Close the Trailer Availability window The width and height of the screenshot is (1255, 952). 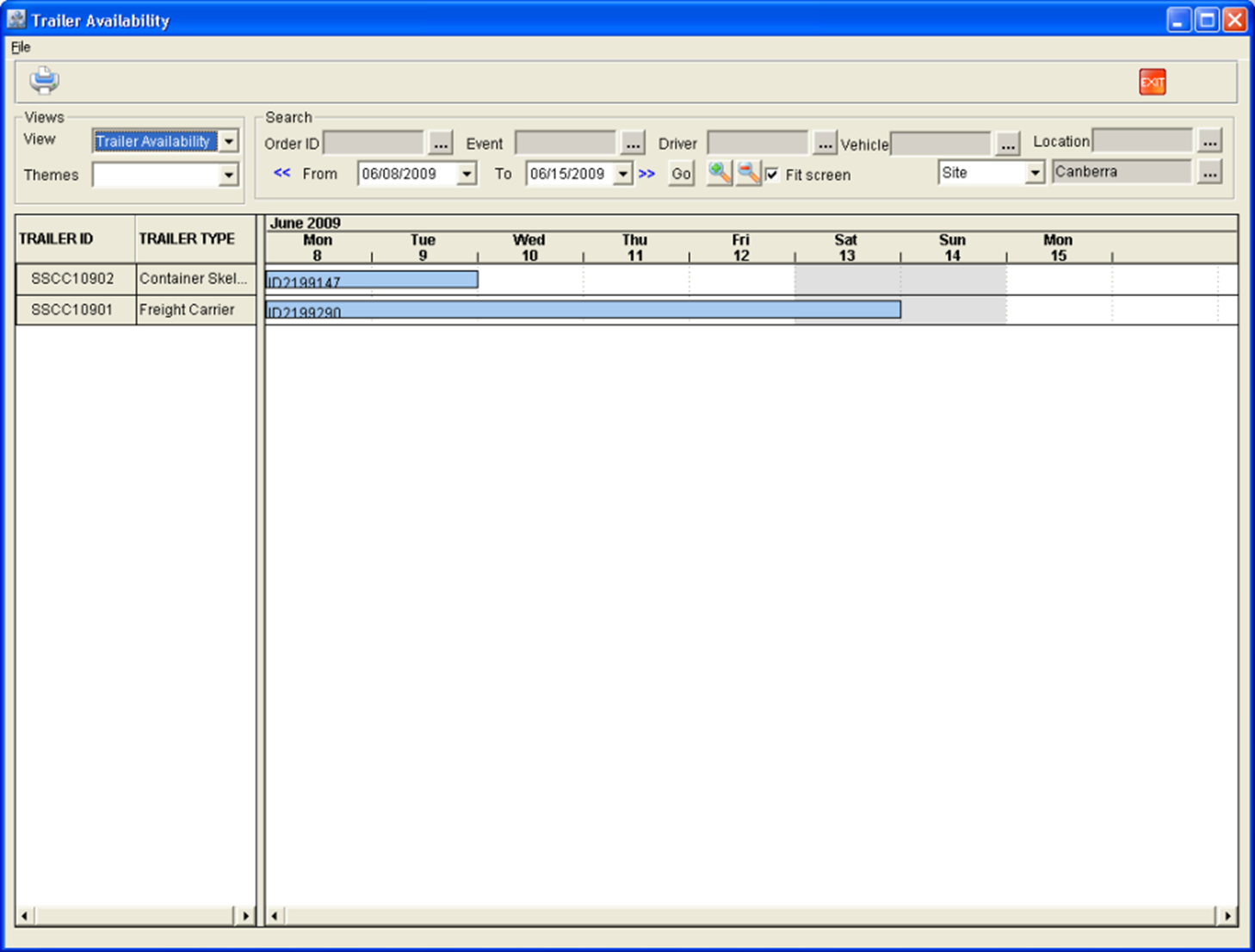[x=1235, y=20]
